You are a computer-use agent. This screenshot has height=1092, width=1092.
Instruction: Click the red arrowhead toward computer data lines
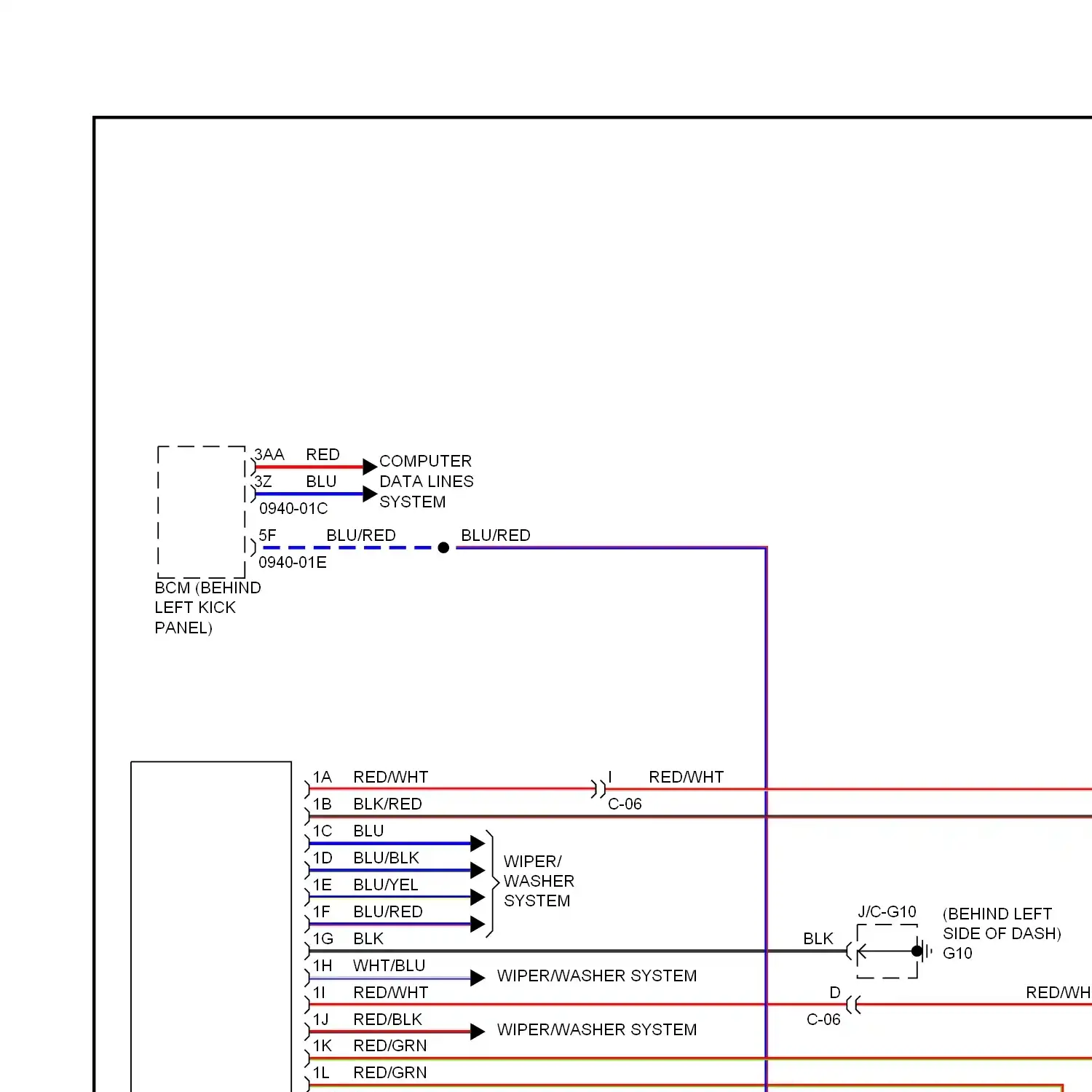370,467
